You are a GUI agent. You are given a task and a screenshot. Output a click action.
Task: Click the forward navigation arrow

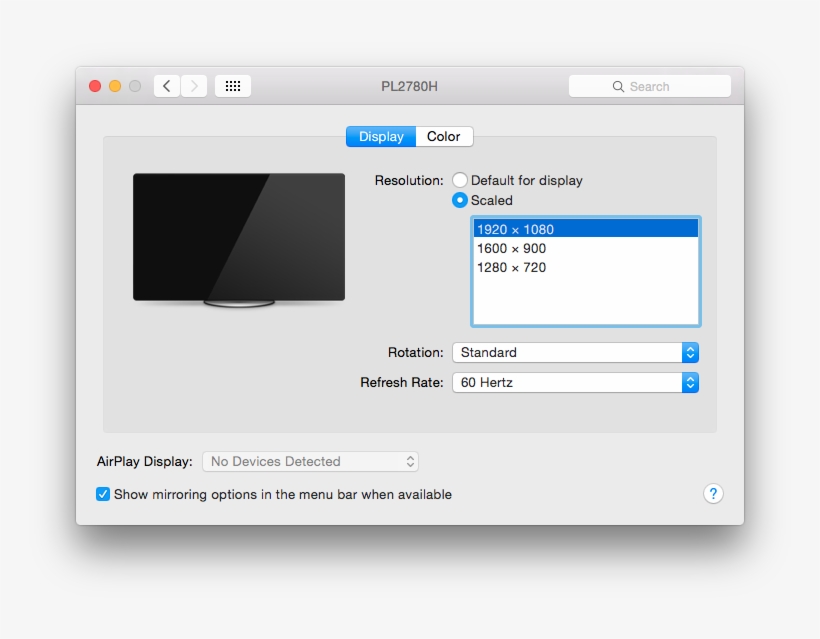click(194, 86)
